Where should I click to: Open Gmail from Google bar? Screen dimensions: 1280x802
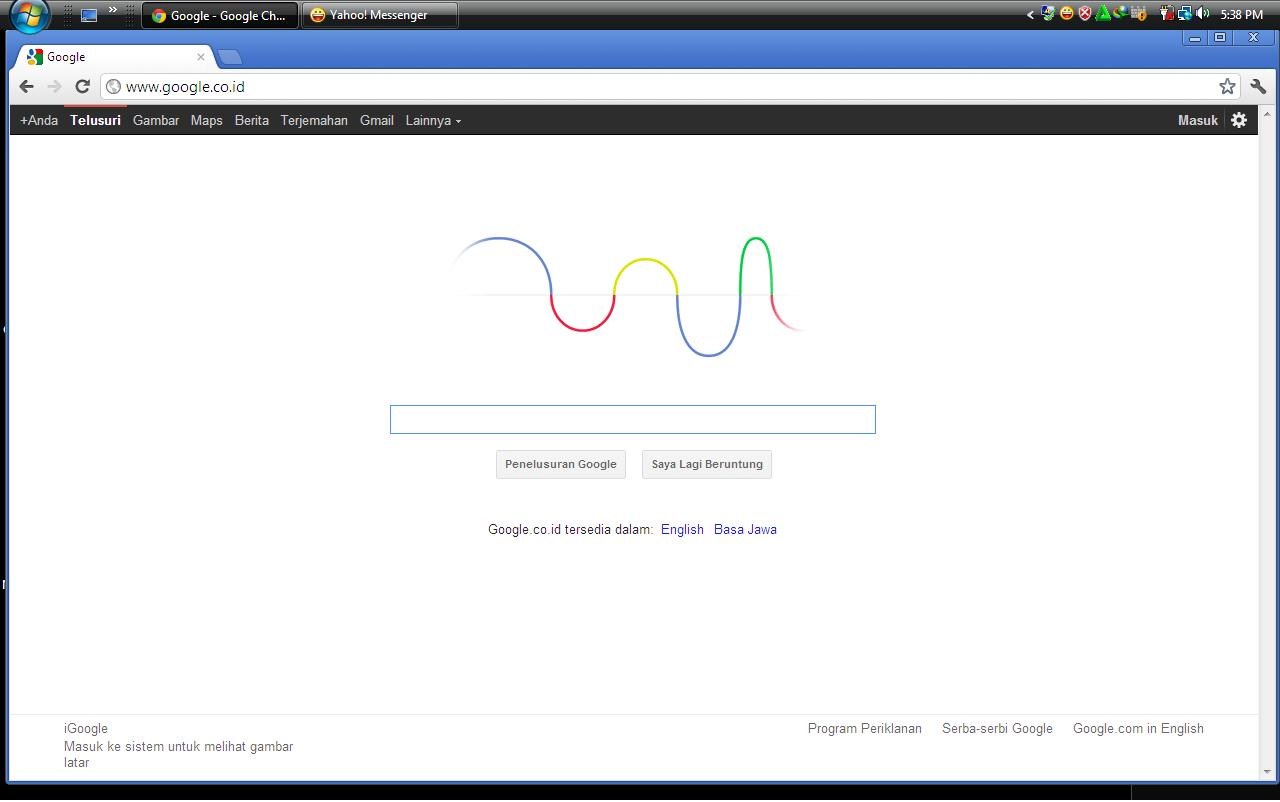(377, 120)
